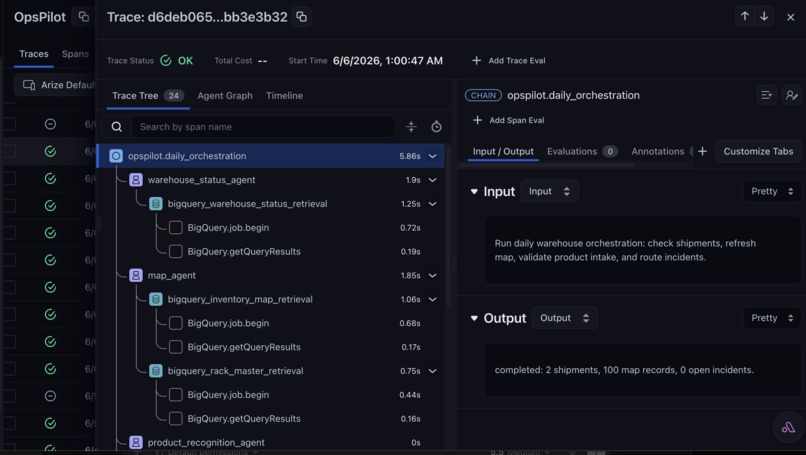806x455 pixels.
Task: Click the Arize Default view icon
Action: point(29,85)
